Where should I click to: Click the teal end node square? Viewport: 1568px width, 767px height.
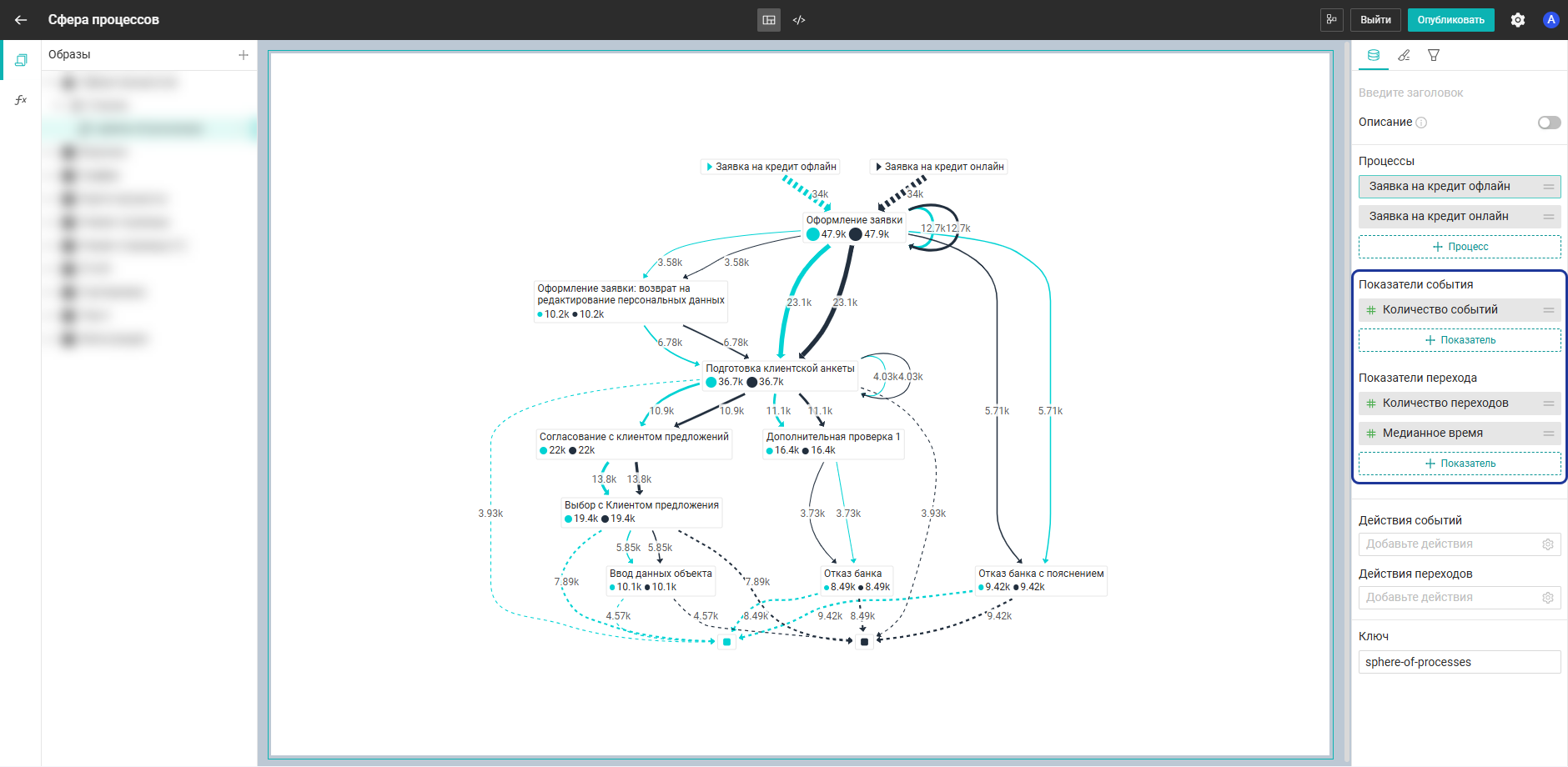click(x=726, y=642)
